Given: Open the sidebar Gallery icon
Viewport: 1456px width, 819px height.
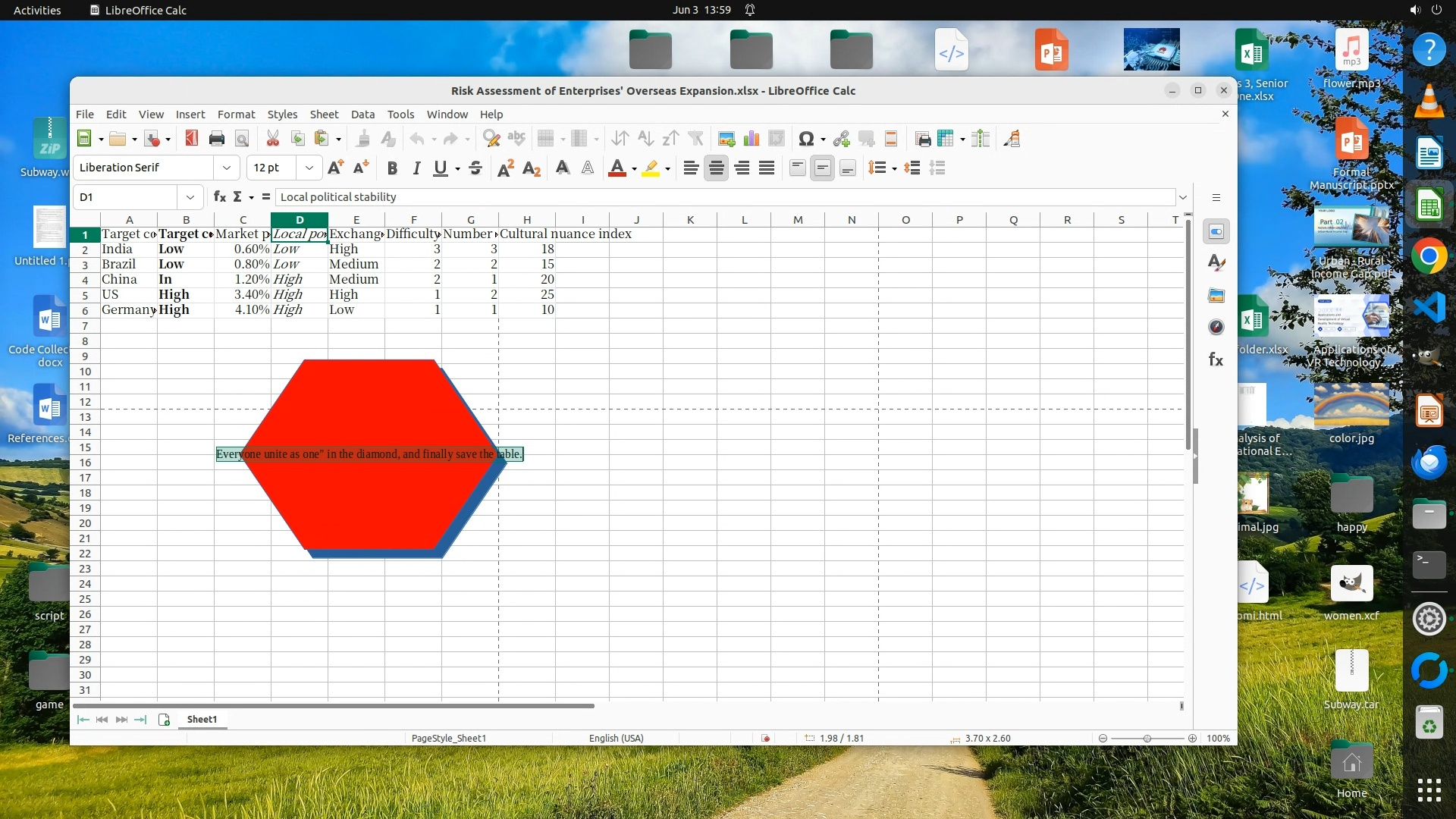Looking at the screenshot, I should [x=1216, y=295].
